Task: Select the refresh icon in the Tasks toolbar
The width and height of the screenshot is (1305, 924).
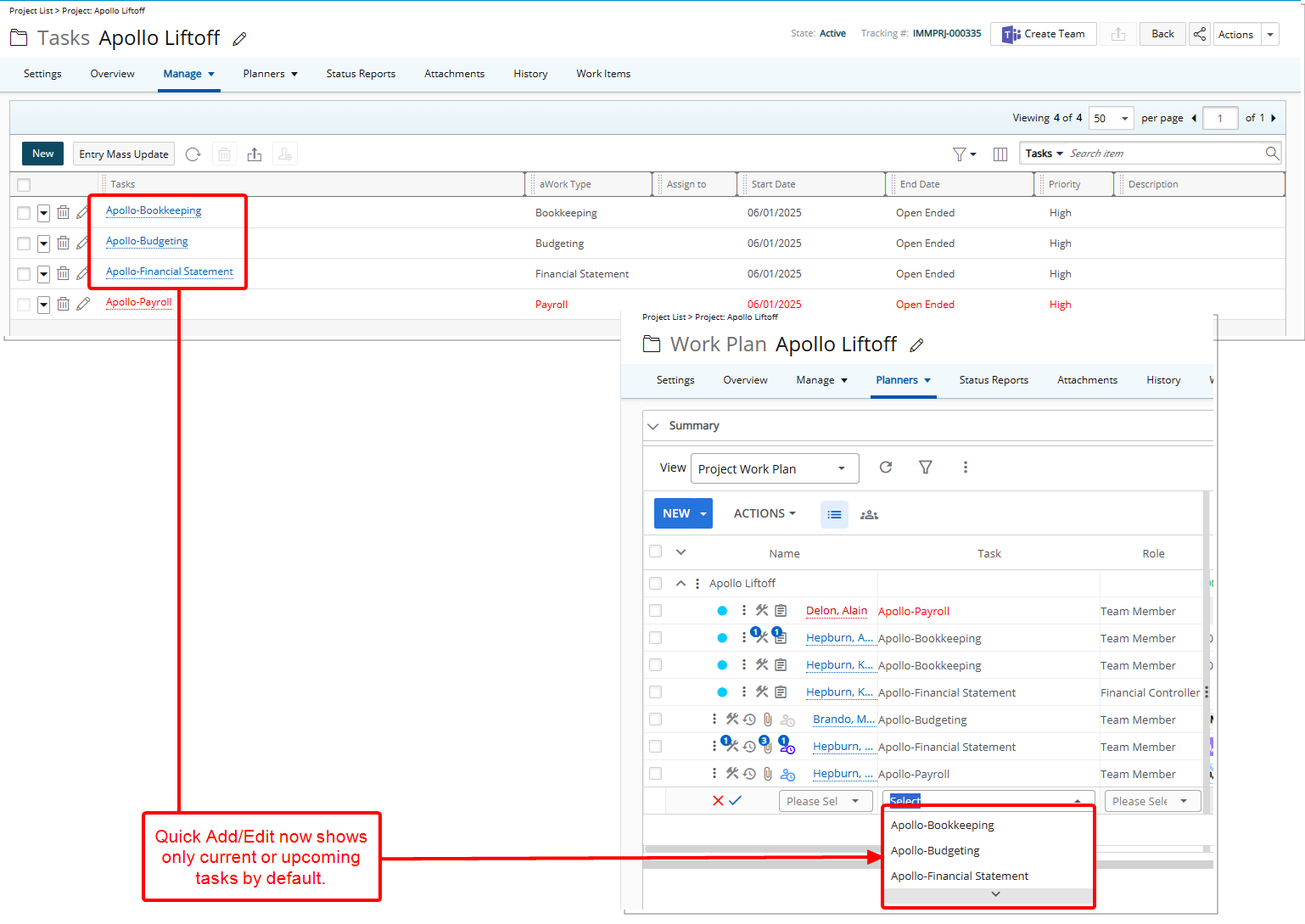Action: [193, 154]
